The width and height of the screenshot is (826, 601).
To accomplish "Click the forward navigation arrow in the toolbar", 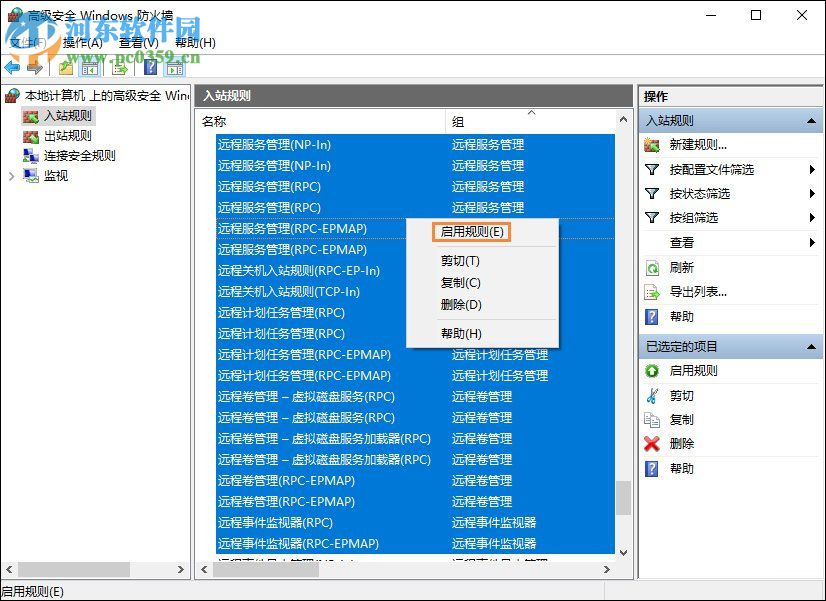I will pos(34,68).
